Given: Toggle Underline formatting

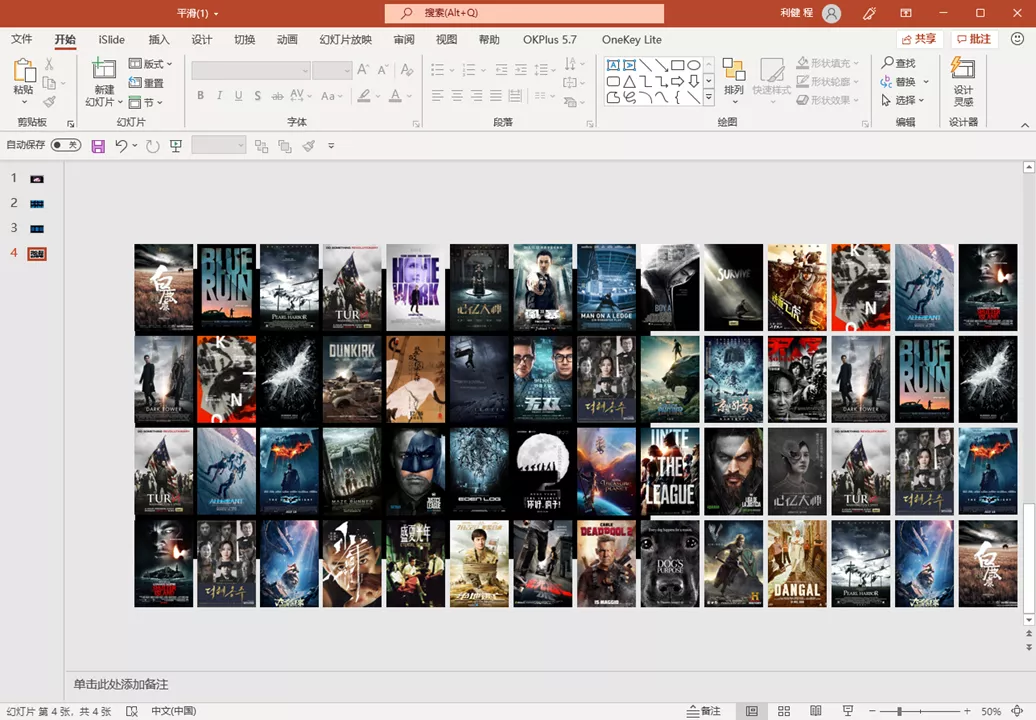Looking at the screenshot, I should pyautogui.click(x=239, y=95).
